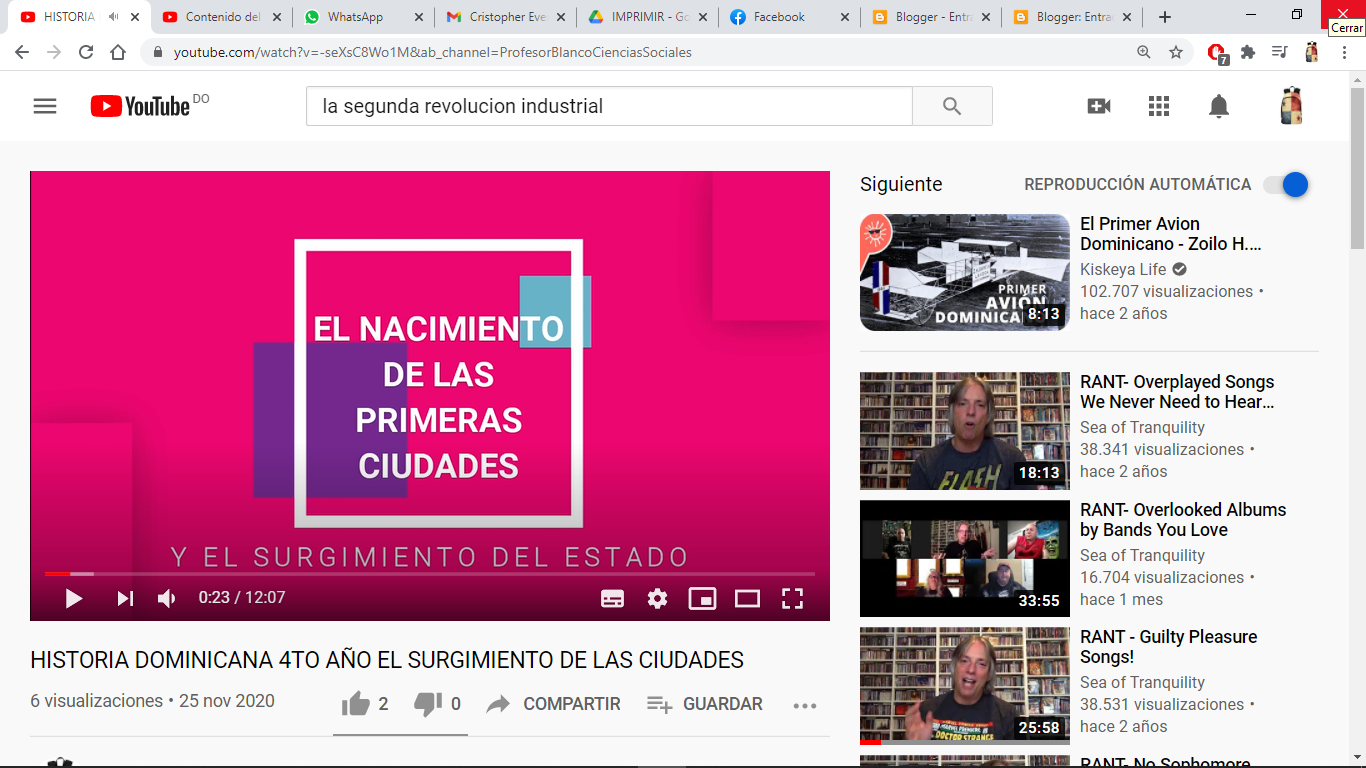1366x768 pixels.
Task: Click the video title HISTORIA DOMINICANA text
Action: [387, 660]
